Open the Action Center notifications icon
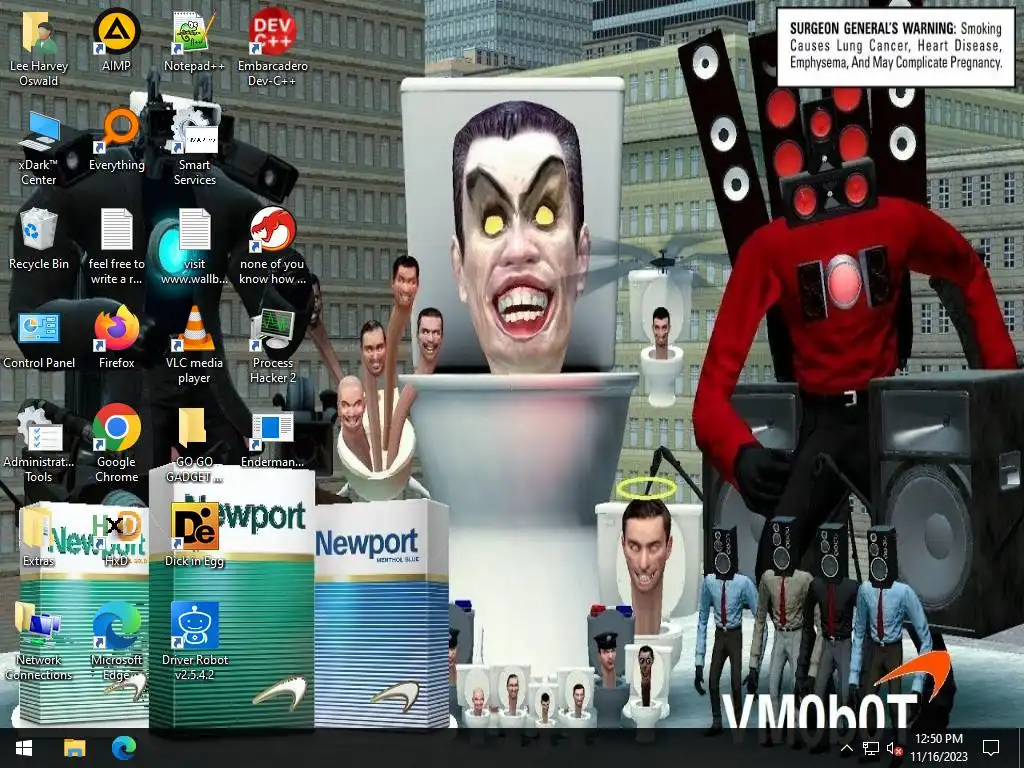Viewport: 1024px width, 768px height. point(991,748)
